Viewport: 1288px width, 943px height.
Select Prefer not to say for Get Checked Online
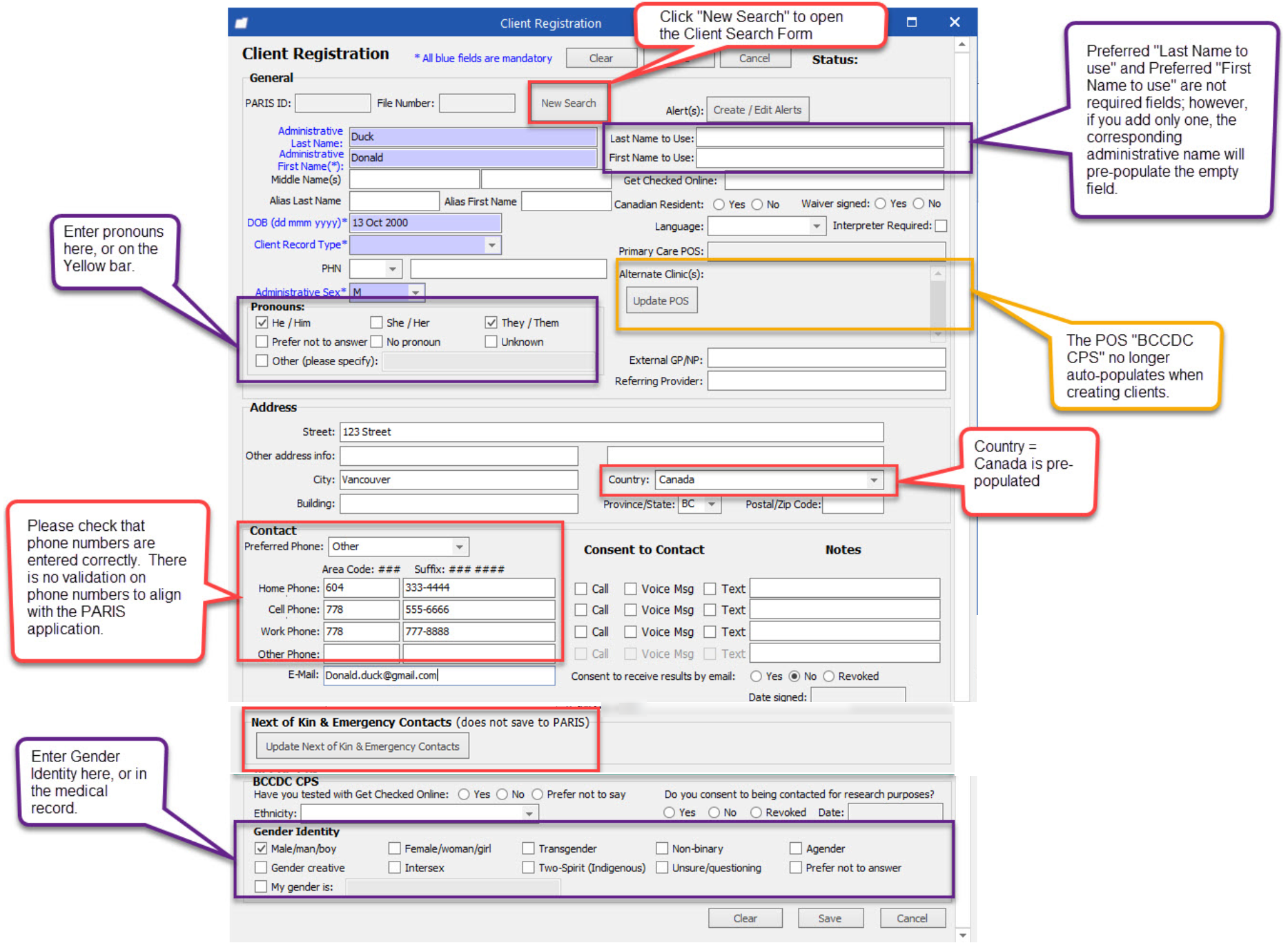point(538,795)
